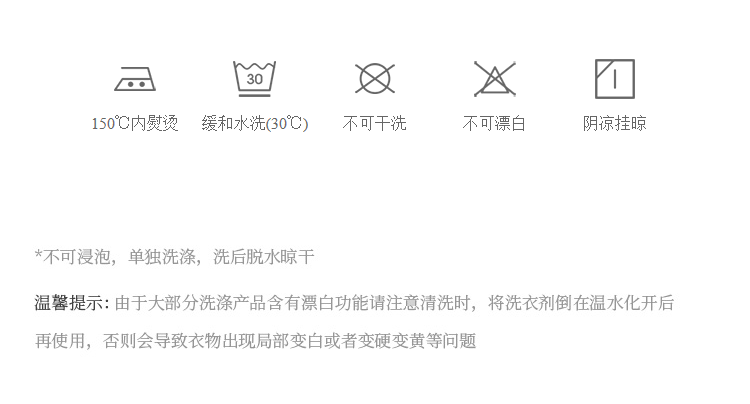Click text '将洗衣剂倒在温水化开后'
The height and width of the screenshot is (404, 750).
581,303
